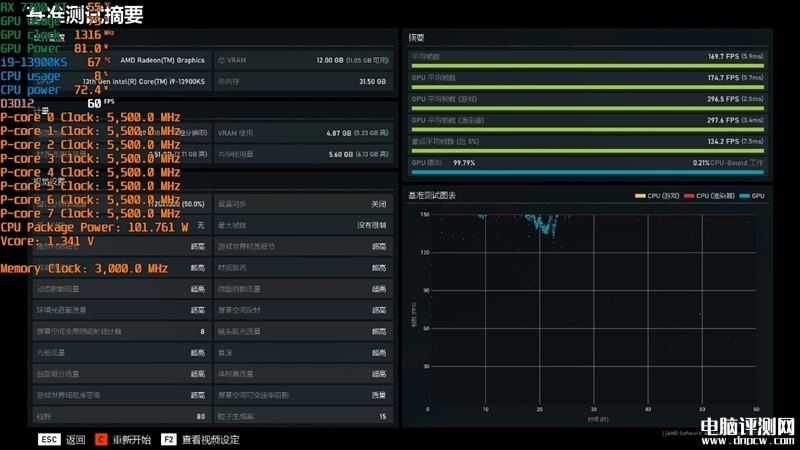Image resolution: width=800 pixels, height=450 pixels.
Task: Click the 基准测试图表 chart heading
Action: click(x=432, y=195)
